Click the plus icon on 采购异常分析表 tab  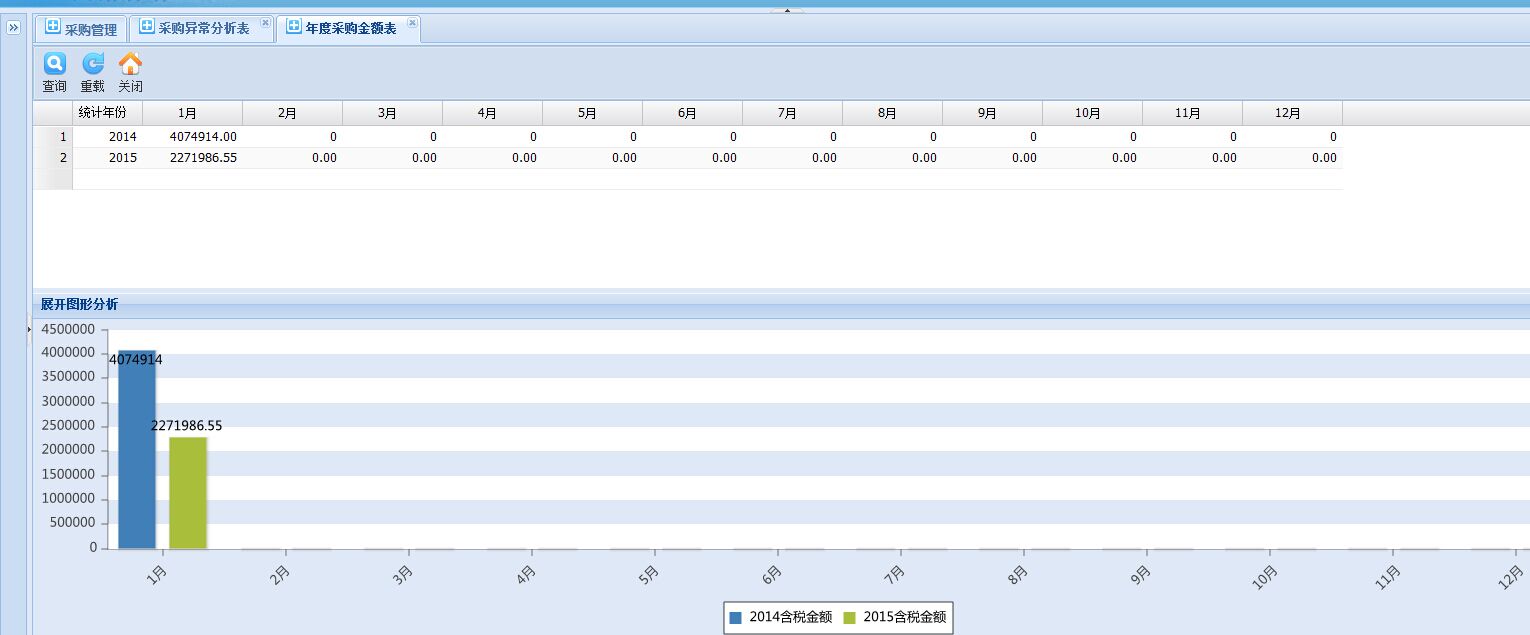click(x=147, y=27)
